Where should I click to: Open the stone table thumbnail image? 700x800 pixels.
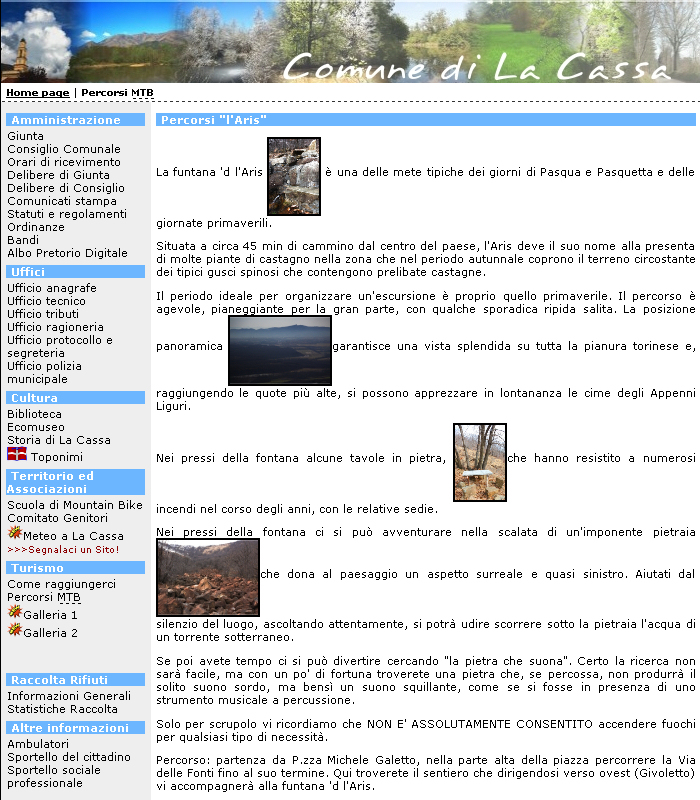(x=479, y=461)
